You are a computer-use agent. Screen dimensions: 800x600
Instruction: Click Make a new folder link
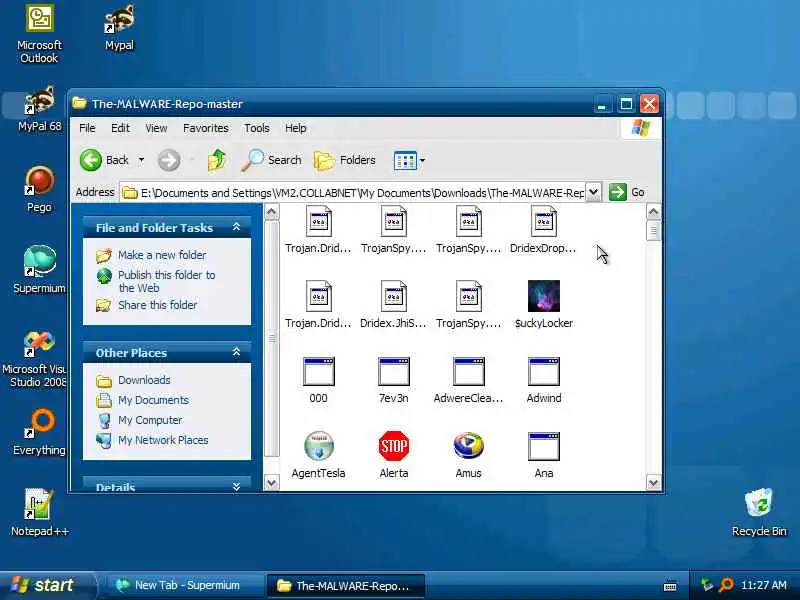(x=162, y=255)
